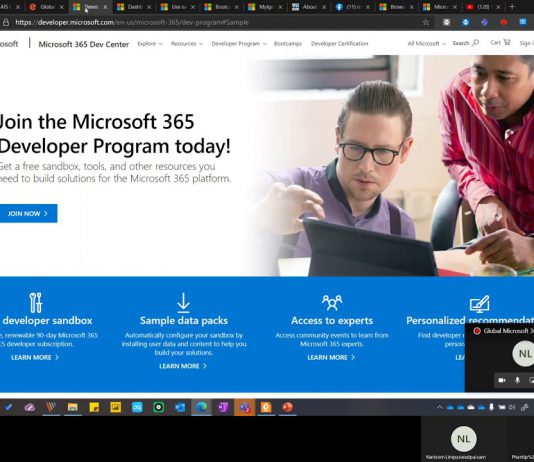Click the Access to experts heading
Image resolution: width=534 pixels, height=462 pixels.
coord(332,320)
